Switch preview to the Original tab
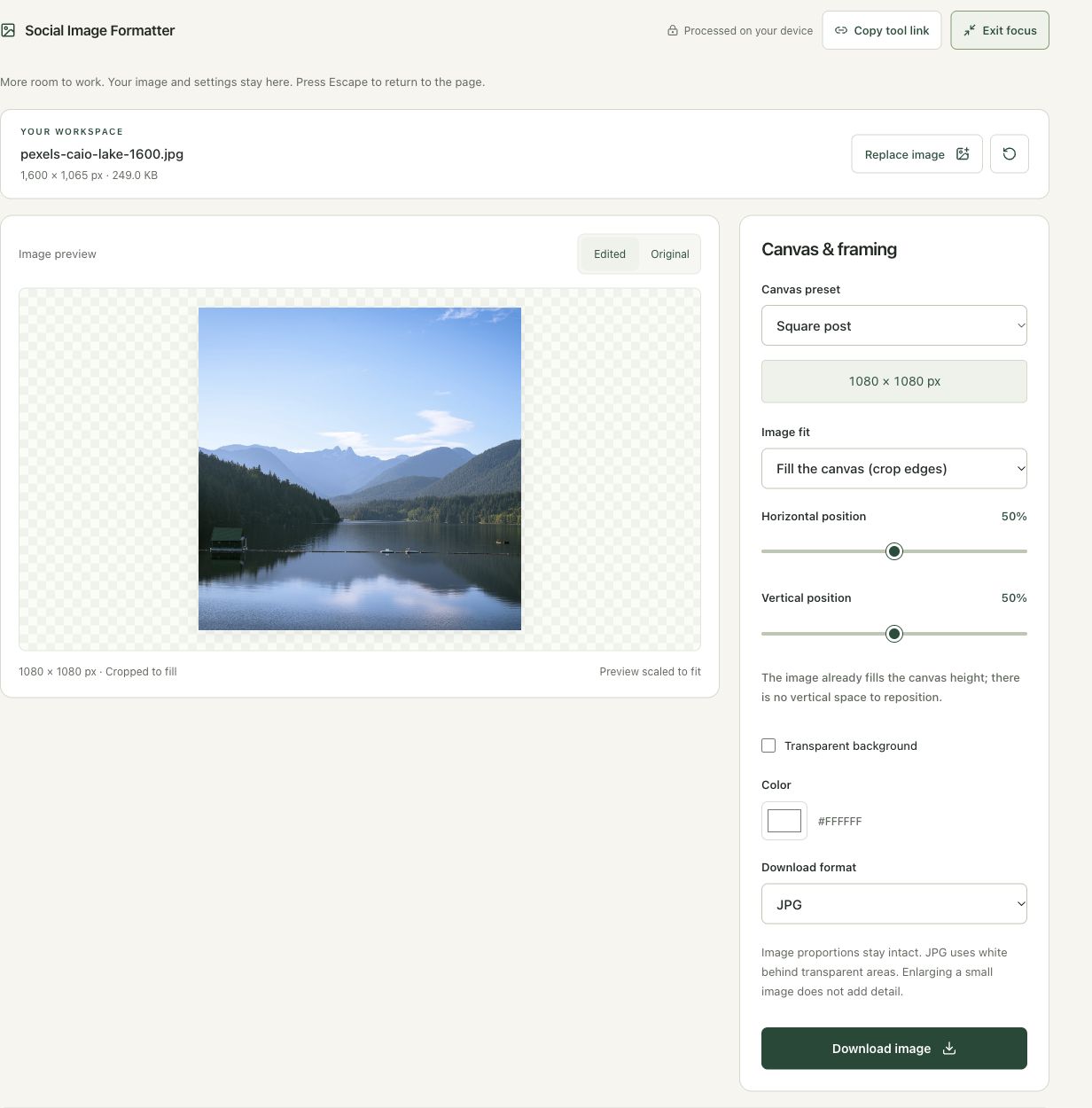Image resolution: width=1092 pixels, height=1108 pixels. tap(670, 254)
